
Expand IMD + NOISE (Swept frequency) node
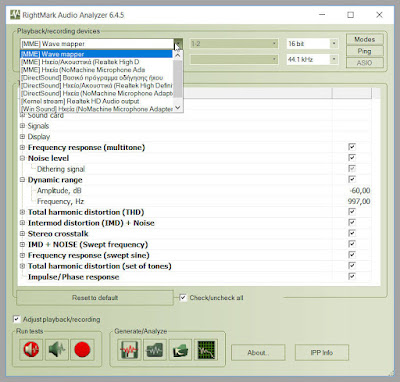tap(22, 244)
